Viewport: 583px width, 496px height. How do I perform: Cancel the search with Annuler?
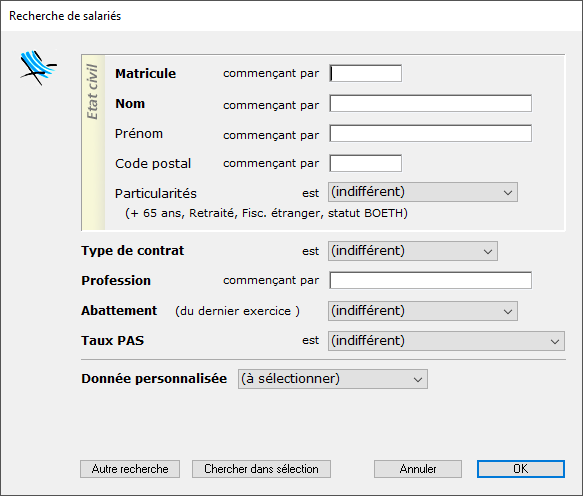click(418, 469)
